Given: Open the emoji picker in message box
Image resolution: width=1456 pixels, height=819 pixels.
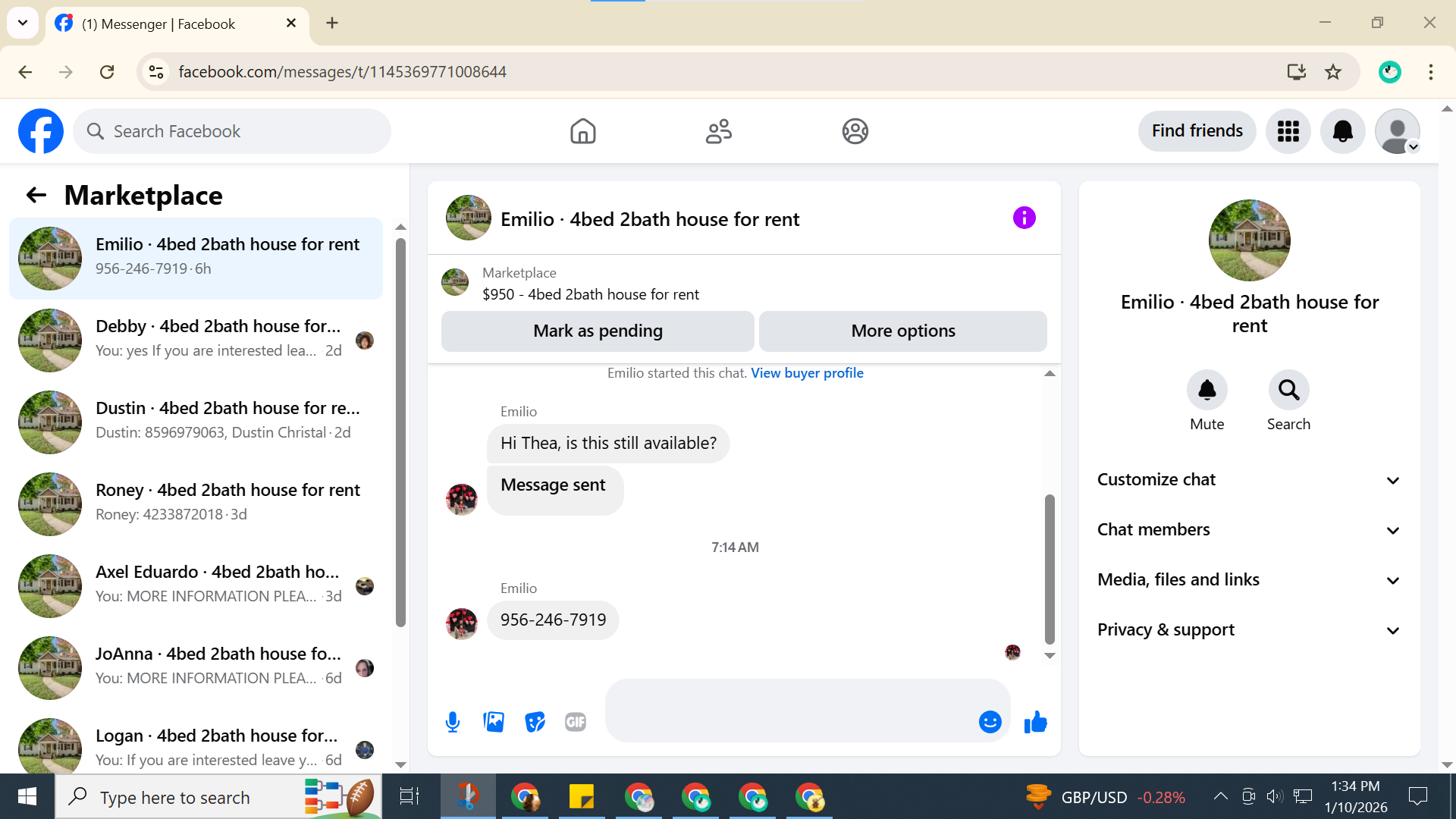Looking at the screenshot, I should click(x=990, y=722).
